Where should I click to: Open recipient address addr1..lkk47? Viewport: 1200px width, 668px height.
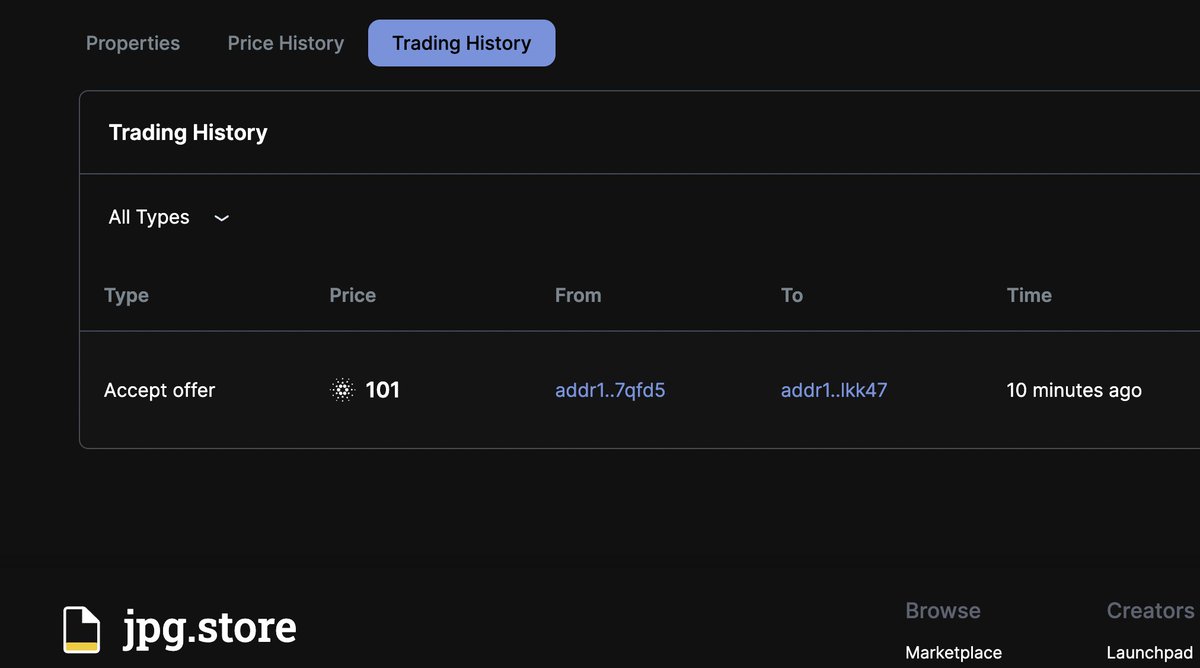(834, 390)
